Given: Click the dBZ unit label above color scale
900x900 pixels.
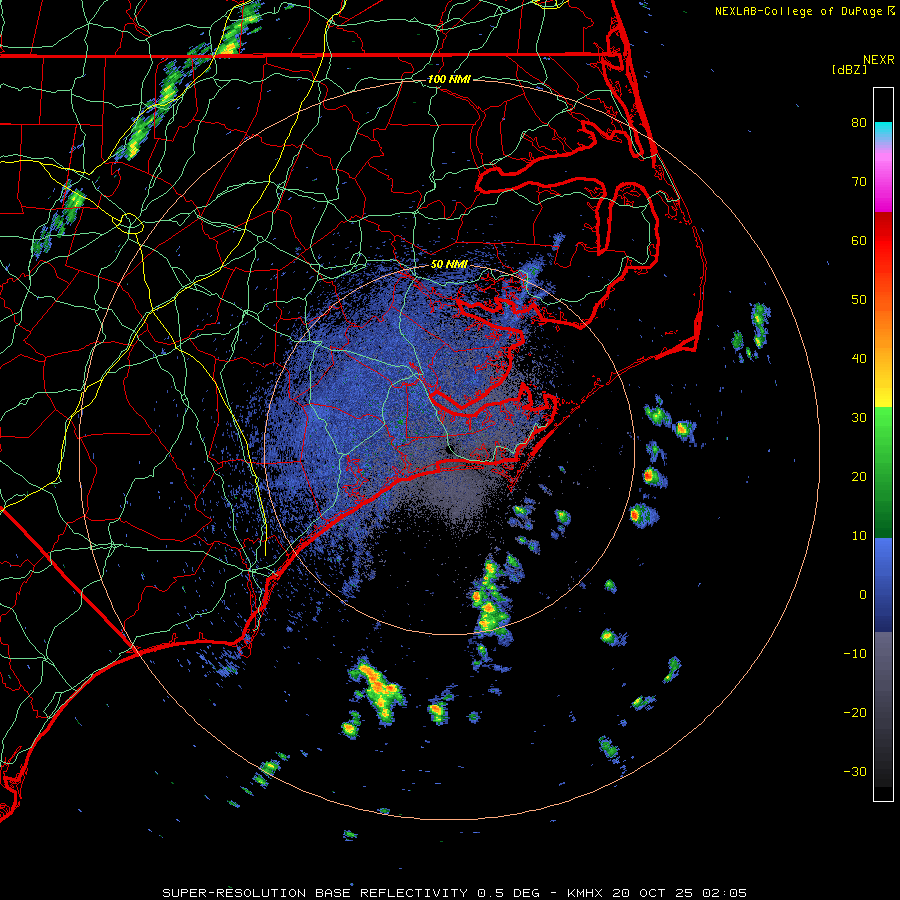Looking at the screenshot, I should [849, 70].
